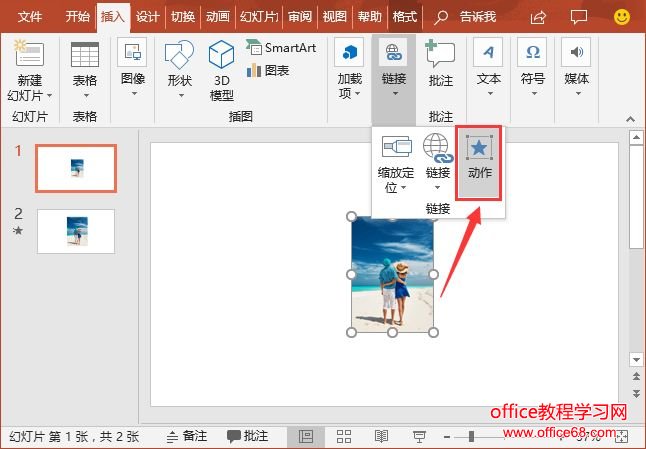Switch to the Insert (插入) tab
Screen dimensions: 646x449
tap(112, 17)
